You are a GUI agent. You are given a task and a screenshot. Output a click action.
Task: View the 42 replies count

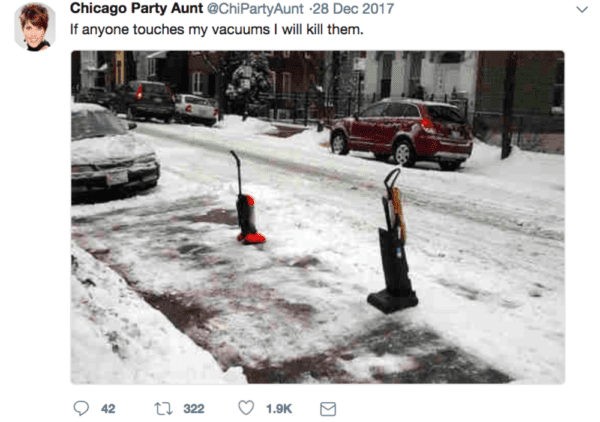108,409
